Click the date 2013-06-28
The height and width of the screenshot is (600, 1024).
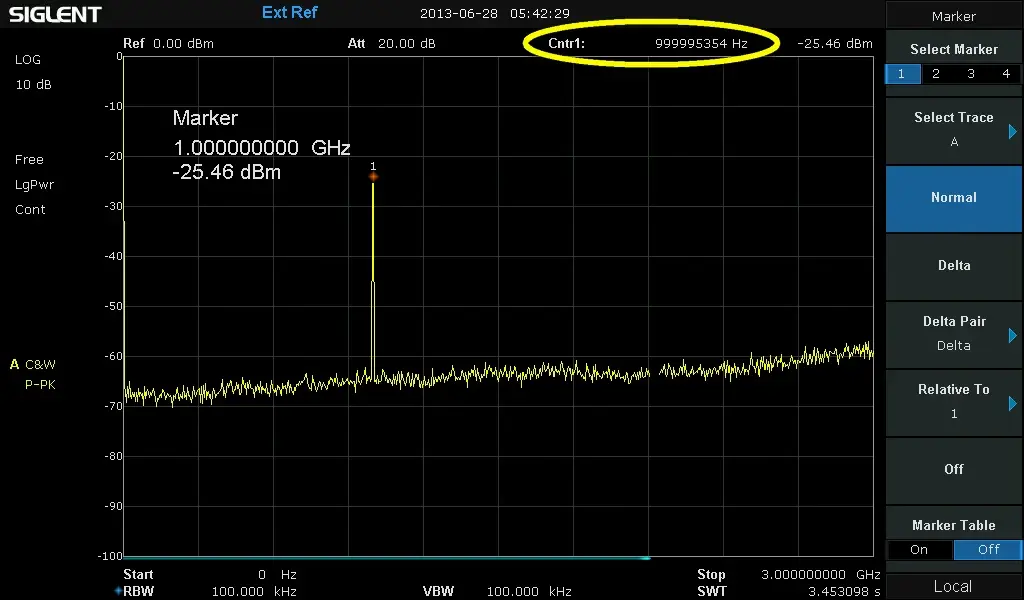pos(458,13)
